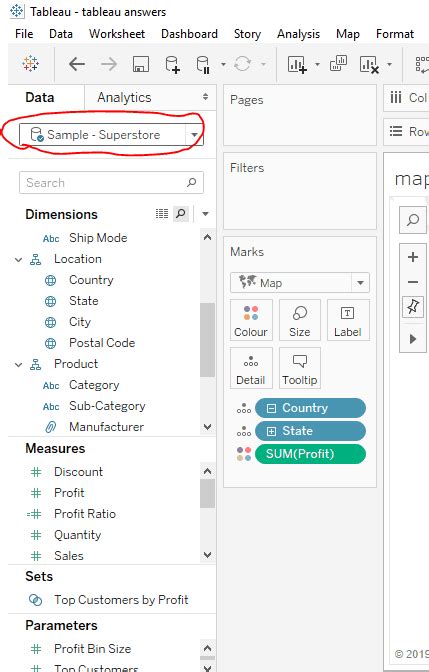
Task: Open the pause auto updates dropdown arrow
Action: [223, 64]
